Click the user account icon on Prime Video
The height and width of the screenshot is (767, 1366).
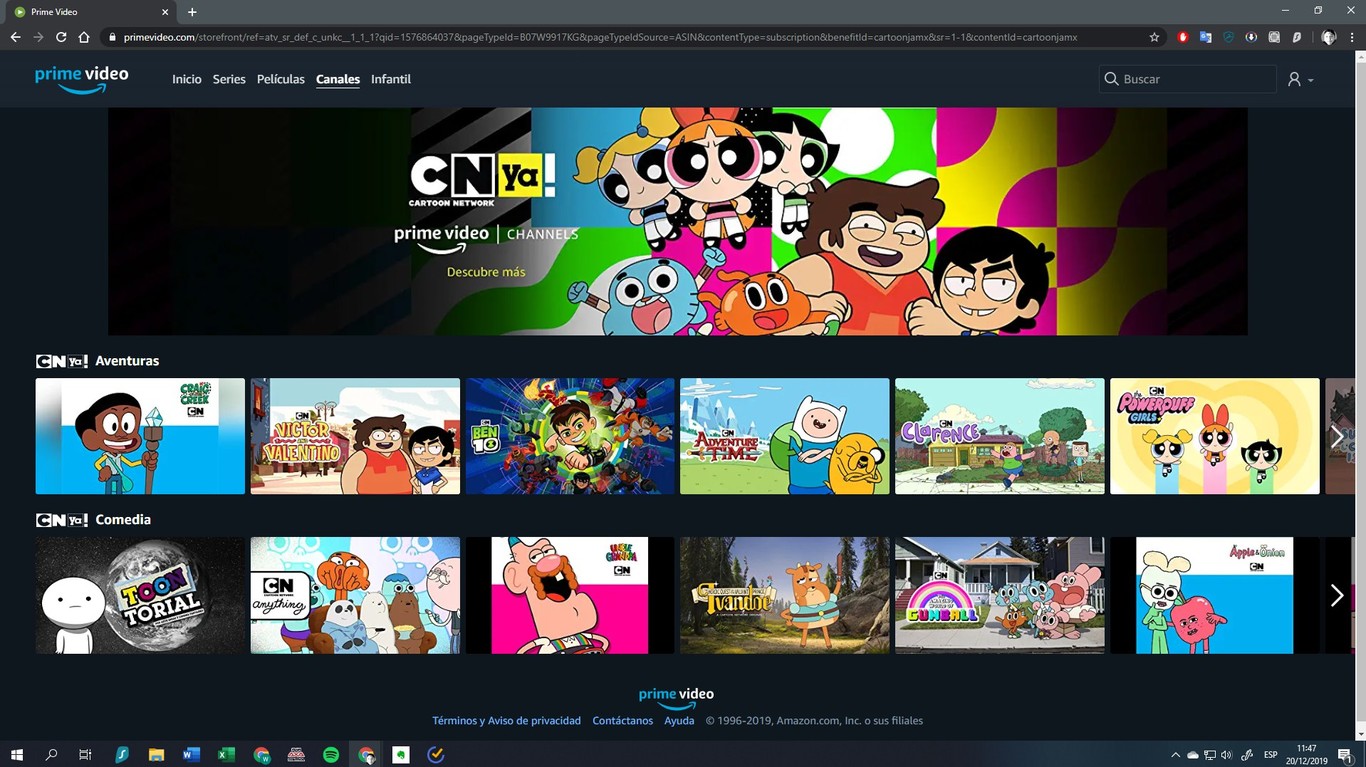click(1293, 78)
